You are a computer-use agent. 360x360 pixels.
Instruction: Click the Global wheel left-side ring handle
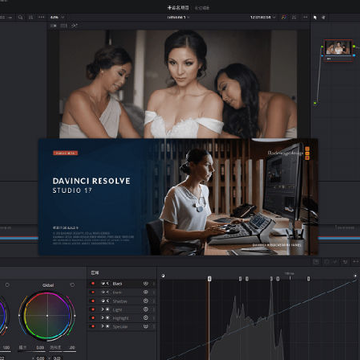[20, 315]
